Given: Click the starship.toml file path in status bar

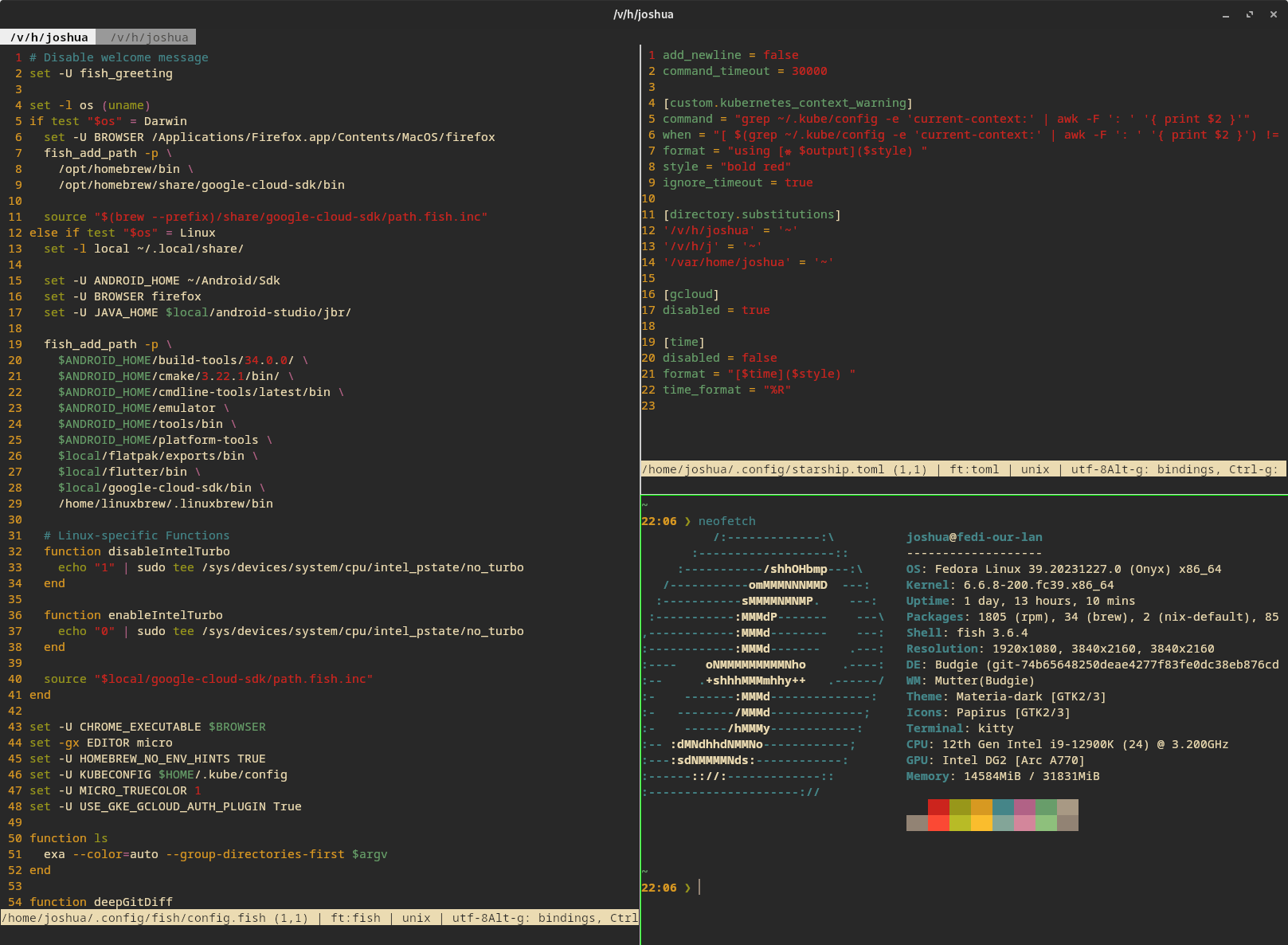Looking at the screenshot, I should point(762,469).
